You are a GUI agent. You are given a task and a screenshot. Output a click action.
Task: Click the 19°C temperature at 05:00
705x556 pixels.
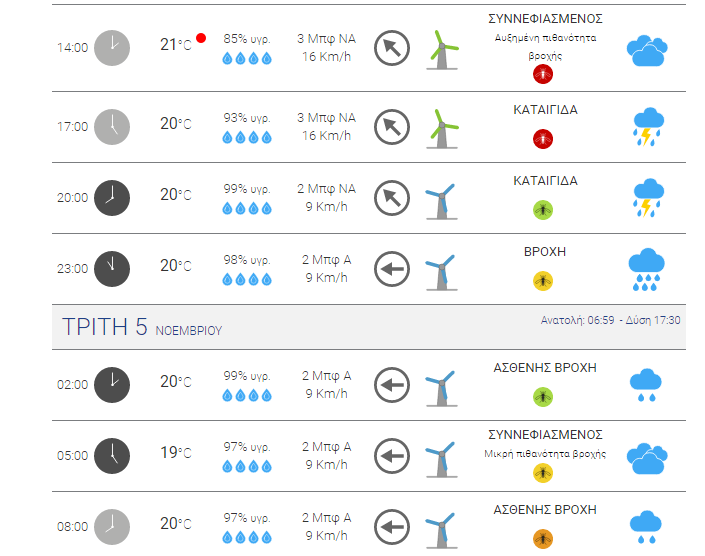tap(176, 453)
